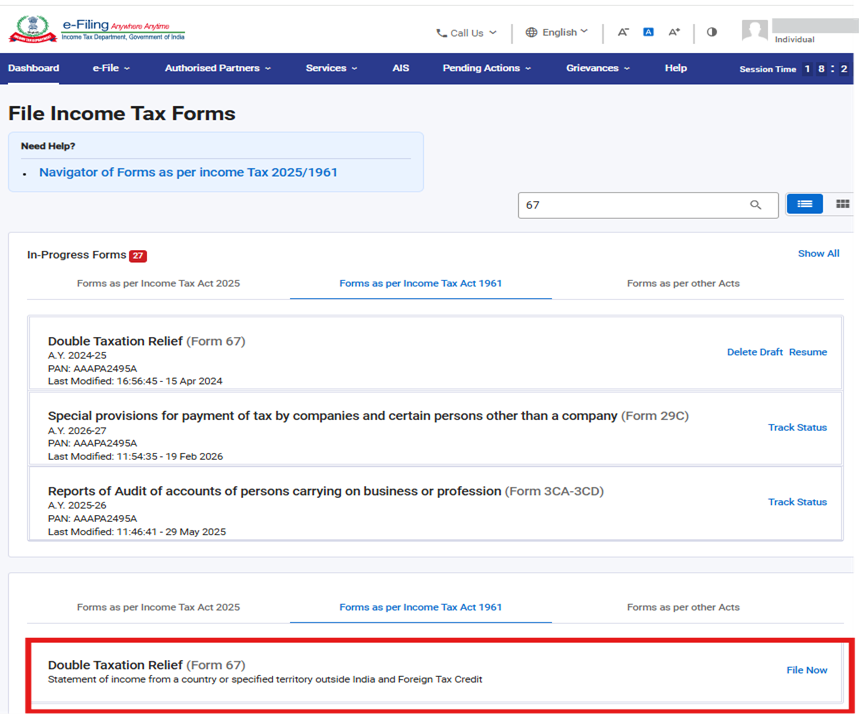Click the user profile avatar

pyautogui.click(x=754, y=31)
